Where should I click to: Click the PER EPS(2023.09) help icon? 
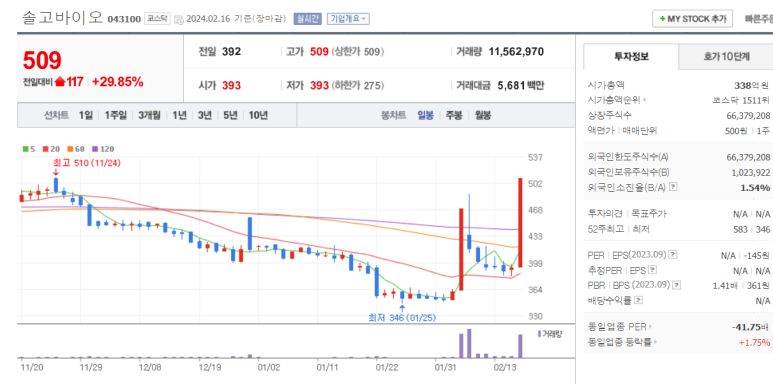(x=673, y=255)
